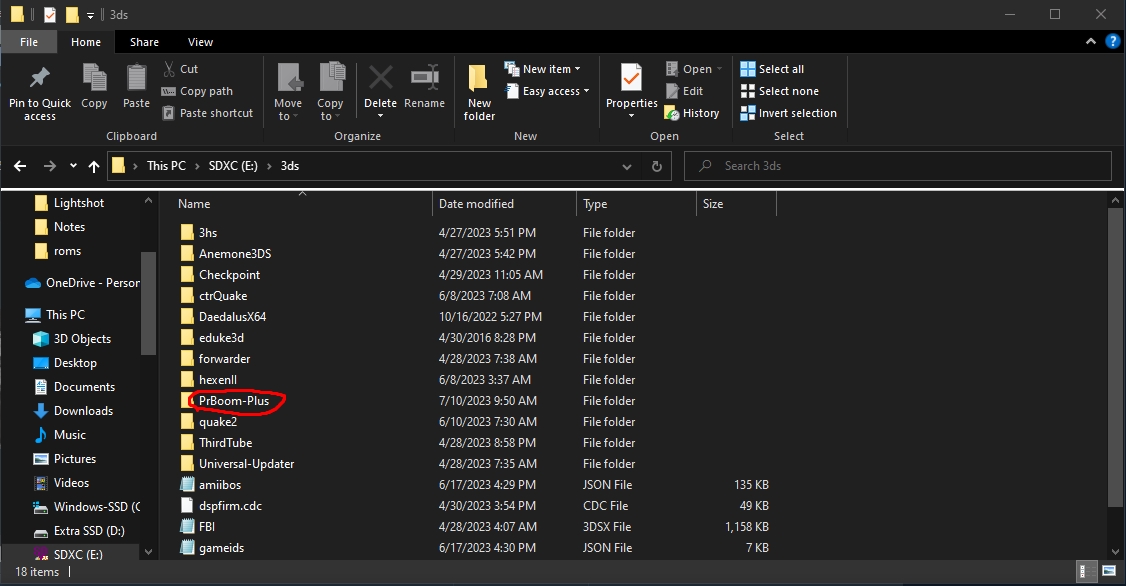This screenshot has height=586, width=1126.
Task: Click Open in the Open group
Action: (694, 69)
